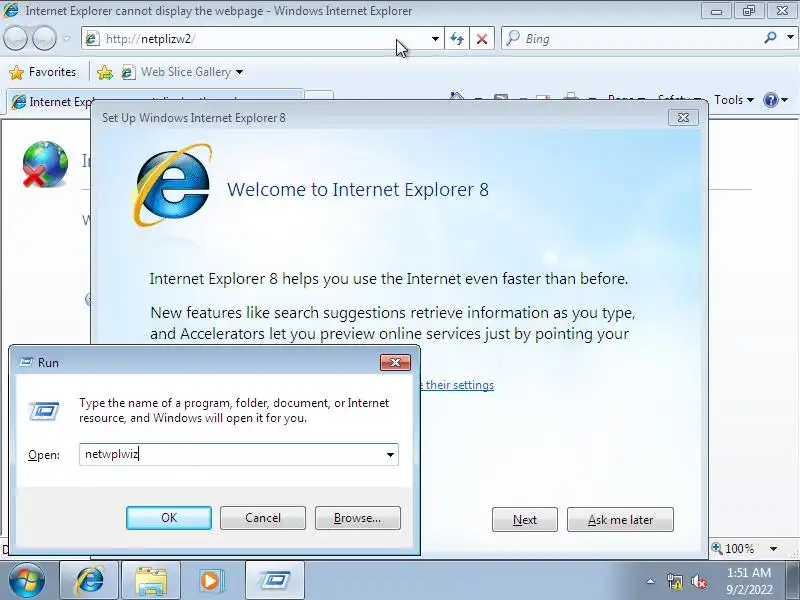Image resolution: width=800 pixels, height=600 pixels.
Task: Click Browse... in the Run dialog
Action: pyautogui.click(x=358, y=518)
